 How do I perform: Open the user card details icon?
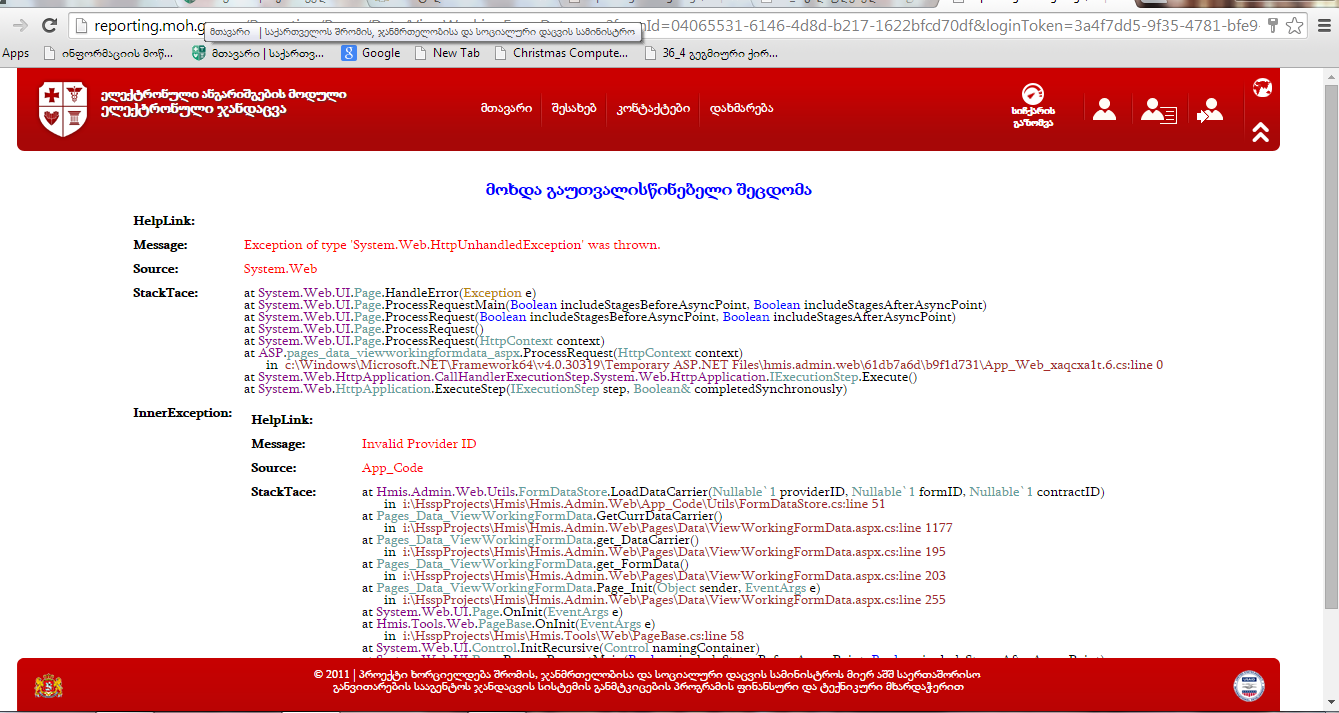click(x=1157, y=109)
